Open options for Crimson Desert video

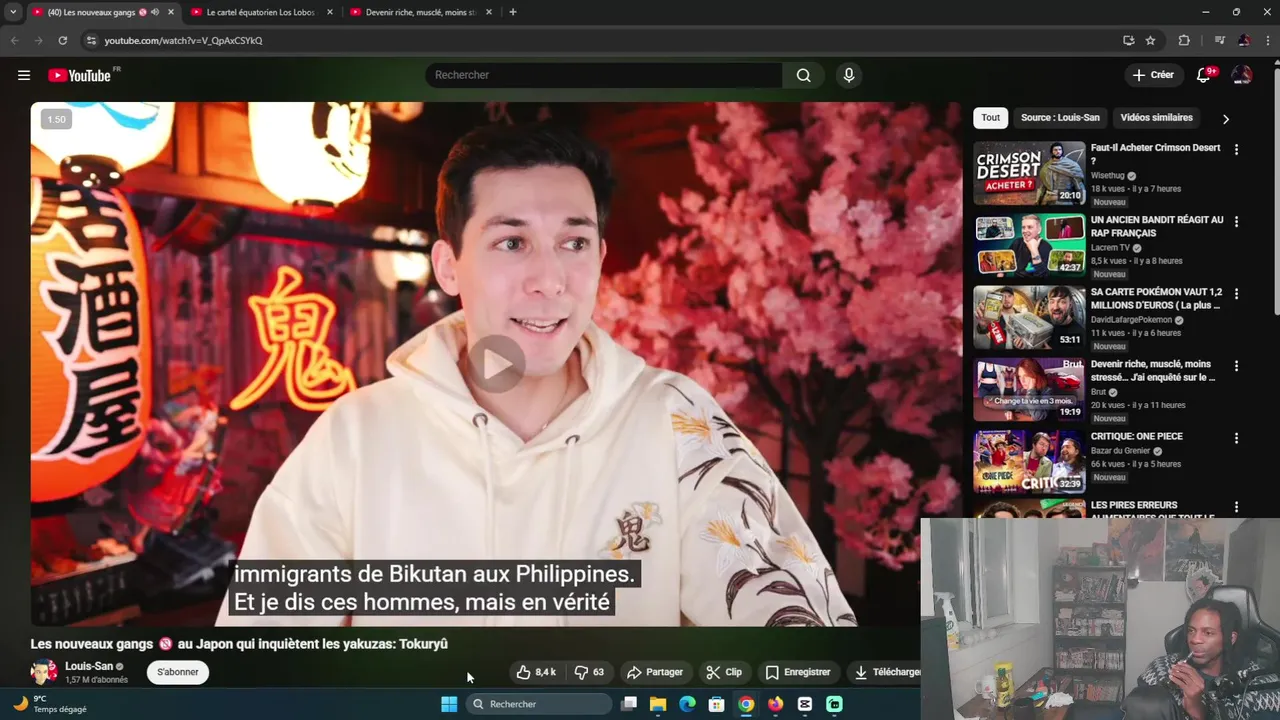(x=1236, y=149)
